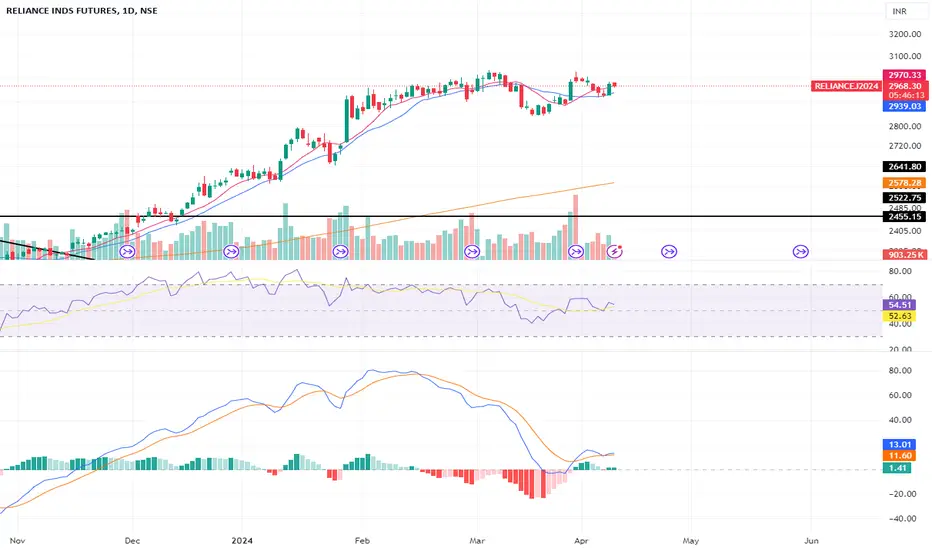Viewport: 932px width, 550px height.
Task: Select the tall volume bar before April
Action: click(x=575, y=227)
